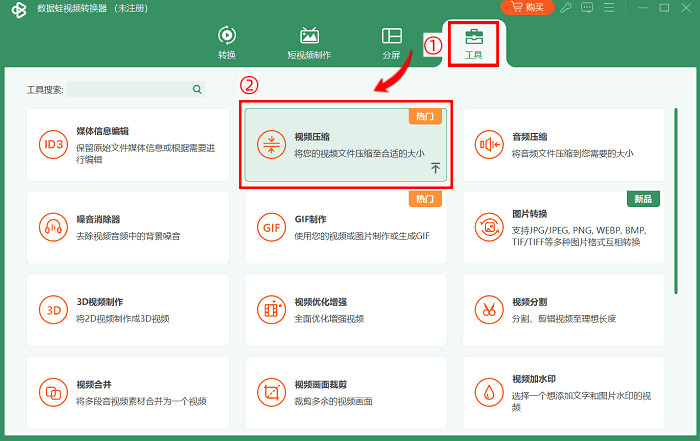Click the 视频加水印 droplet icon
This screenshot has height=441, width=700.
(489, 392)
